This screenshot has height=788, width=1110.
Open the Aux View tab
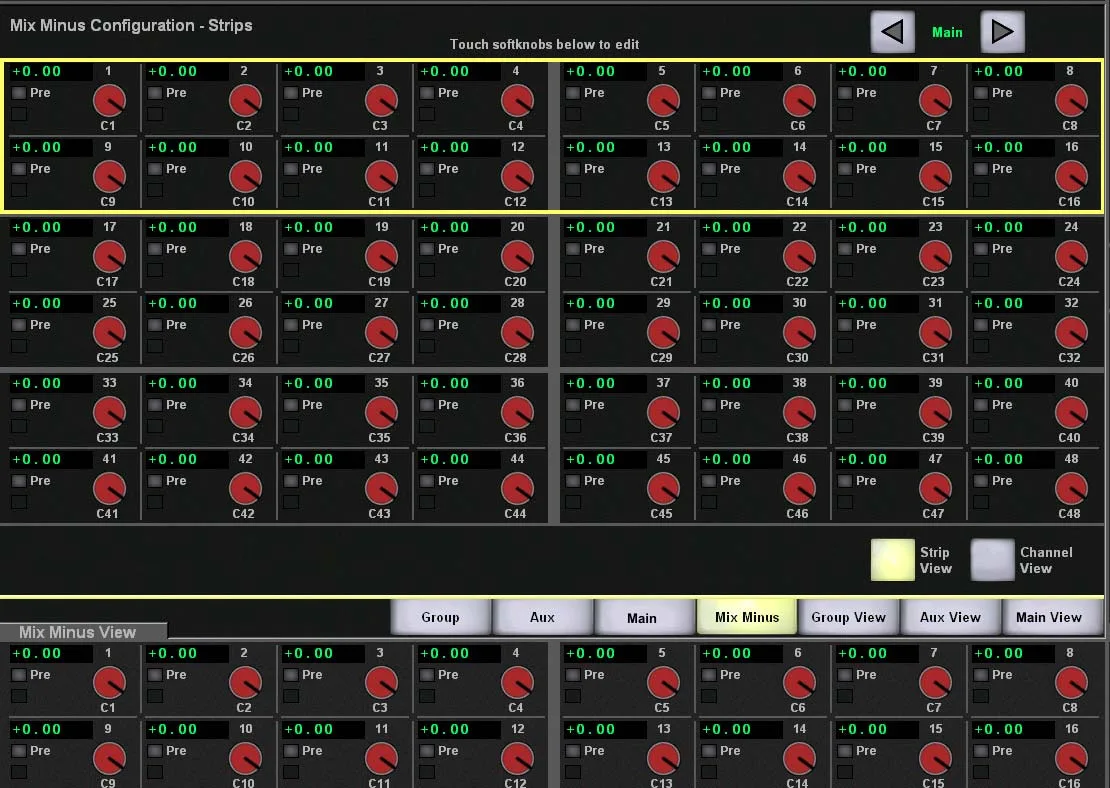951,617
